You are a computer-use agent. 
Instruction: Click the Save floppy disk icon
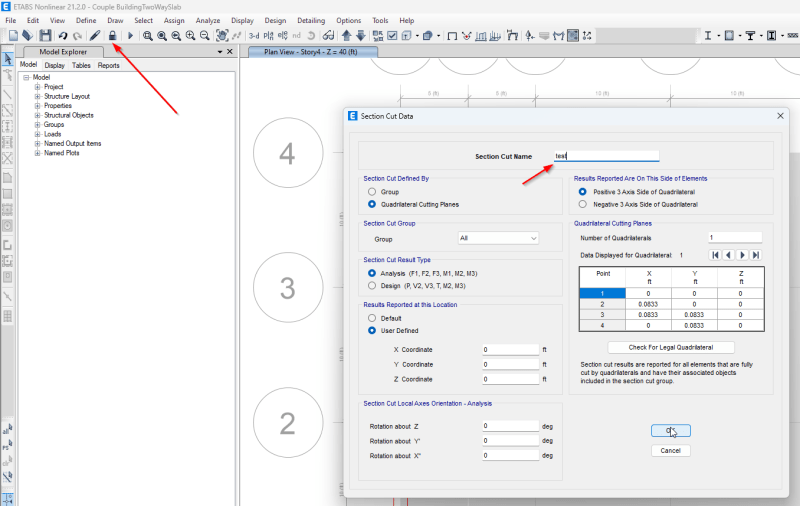click(45, 36)
